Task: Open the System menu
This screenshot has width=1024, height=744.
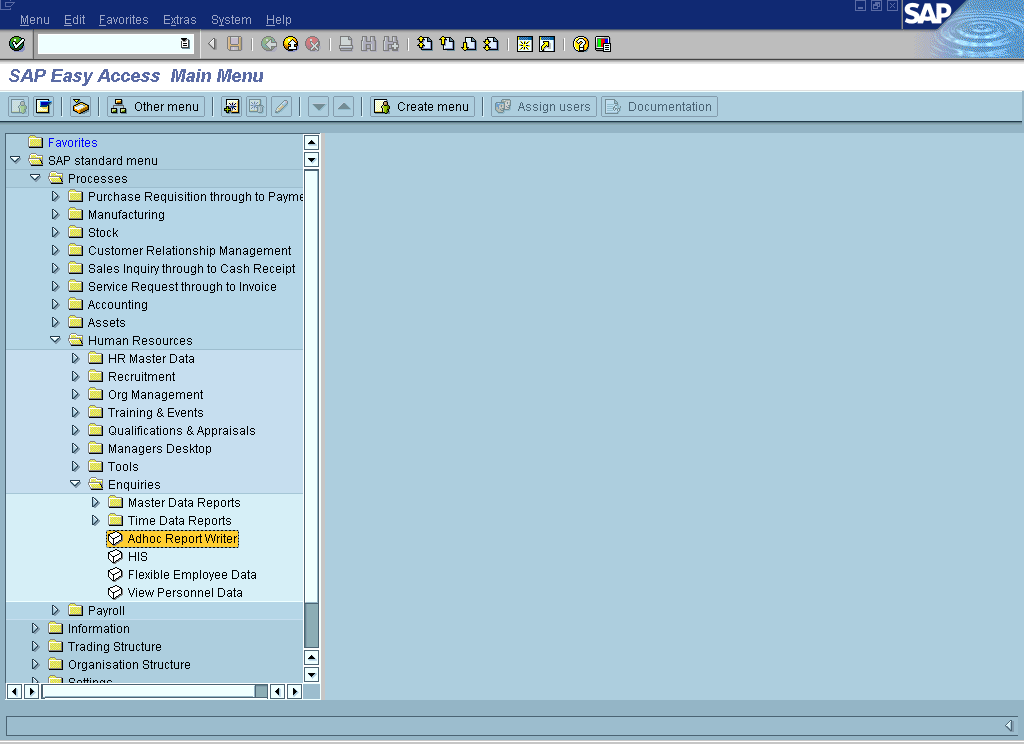Action: point(231,20)
